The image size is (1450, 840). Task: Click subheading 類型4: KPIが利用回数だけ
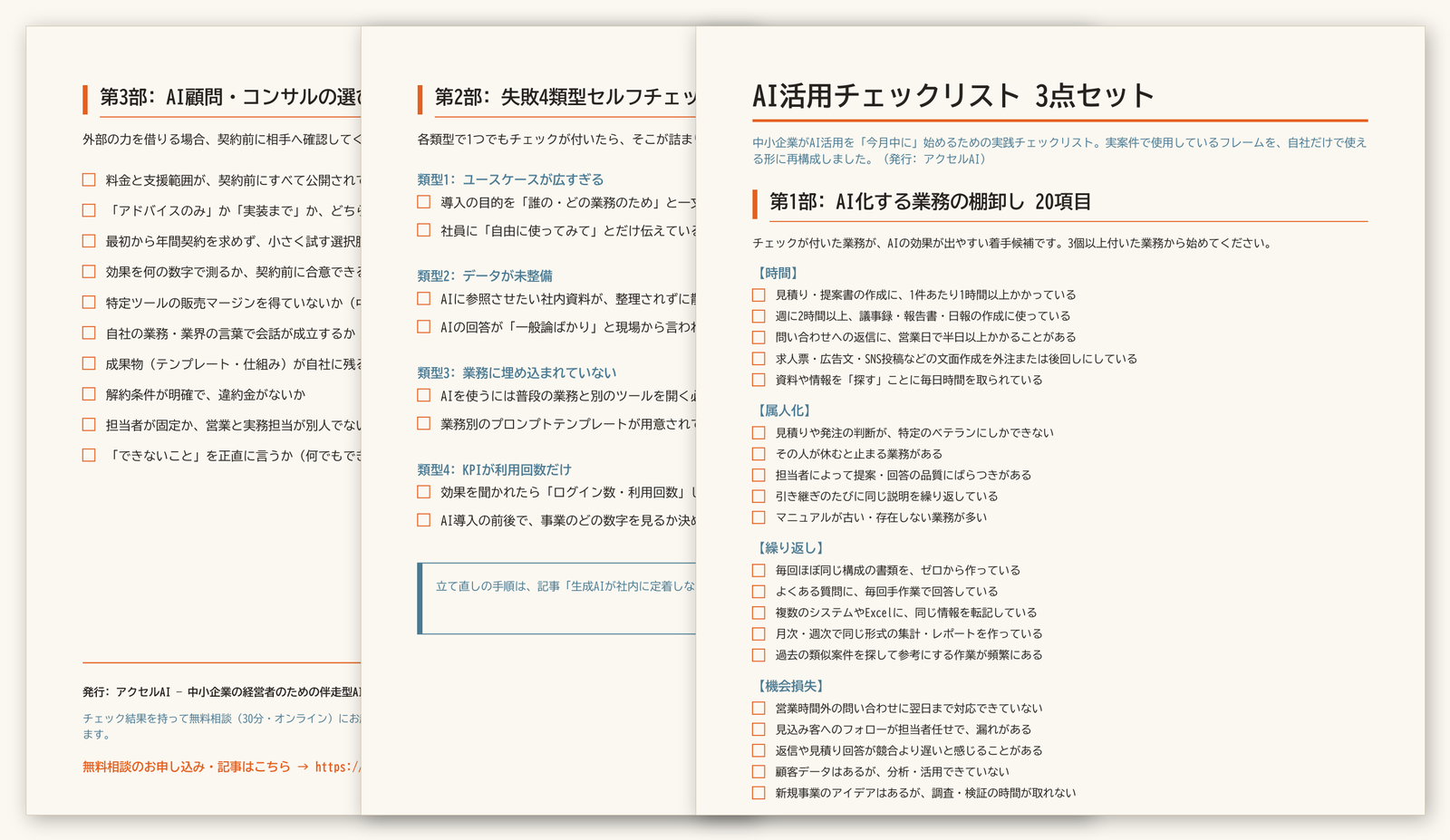(495, 469)
